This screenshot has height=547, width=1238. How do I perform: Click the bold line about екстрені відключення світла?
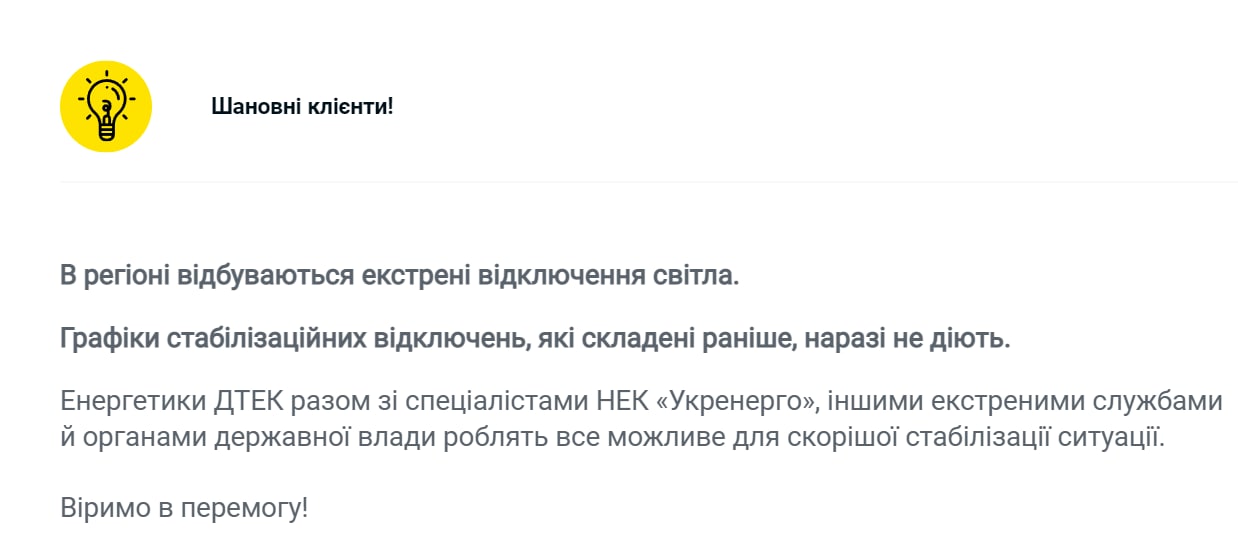click(399, 275)
